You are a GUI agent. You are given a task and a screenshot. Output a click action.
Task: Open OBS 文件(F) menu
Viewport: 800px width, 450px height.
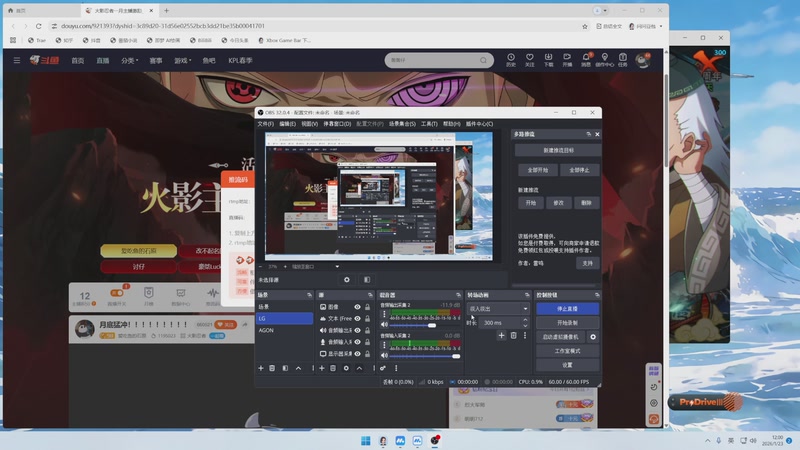[265, 124]
